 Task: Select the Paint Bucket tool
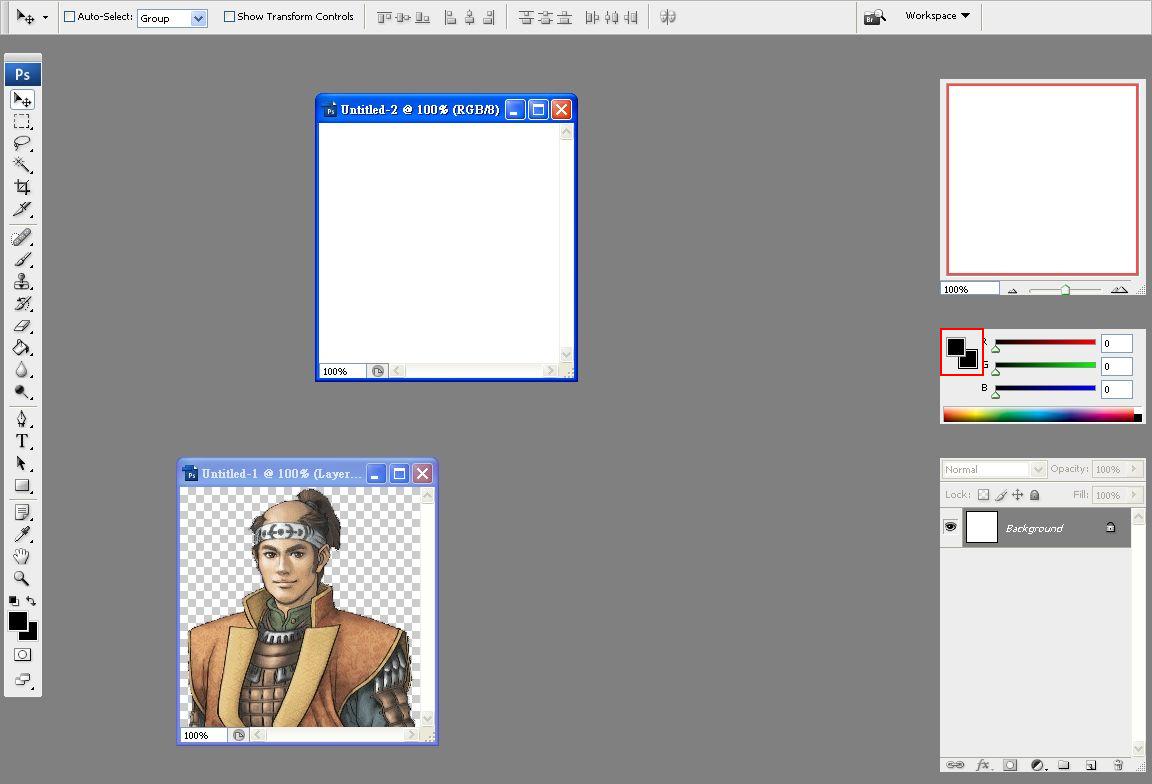[22, 348]
